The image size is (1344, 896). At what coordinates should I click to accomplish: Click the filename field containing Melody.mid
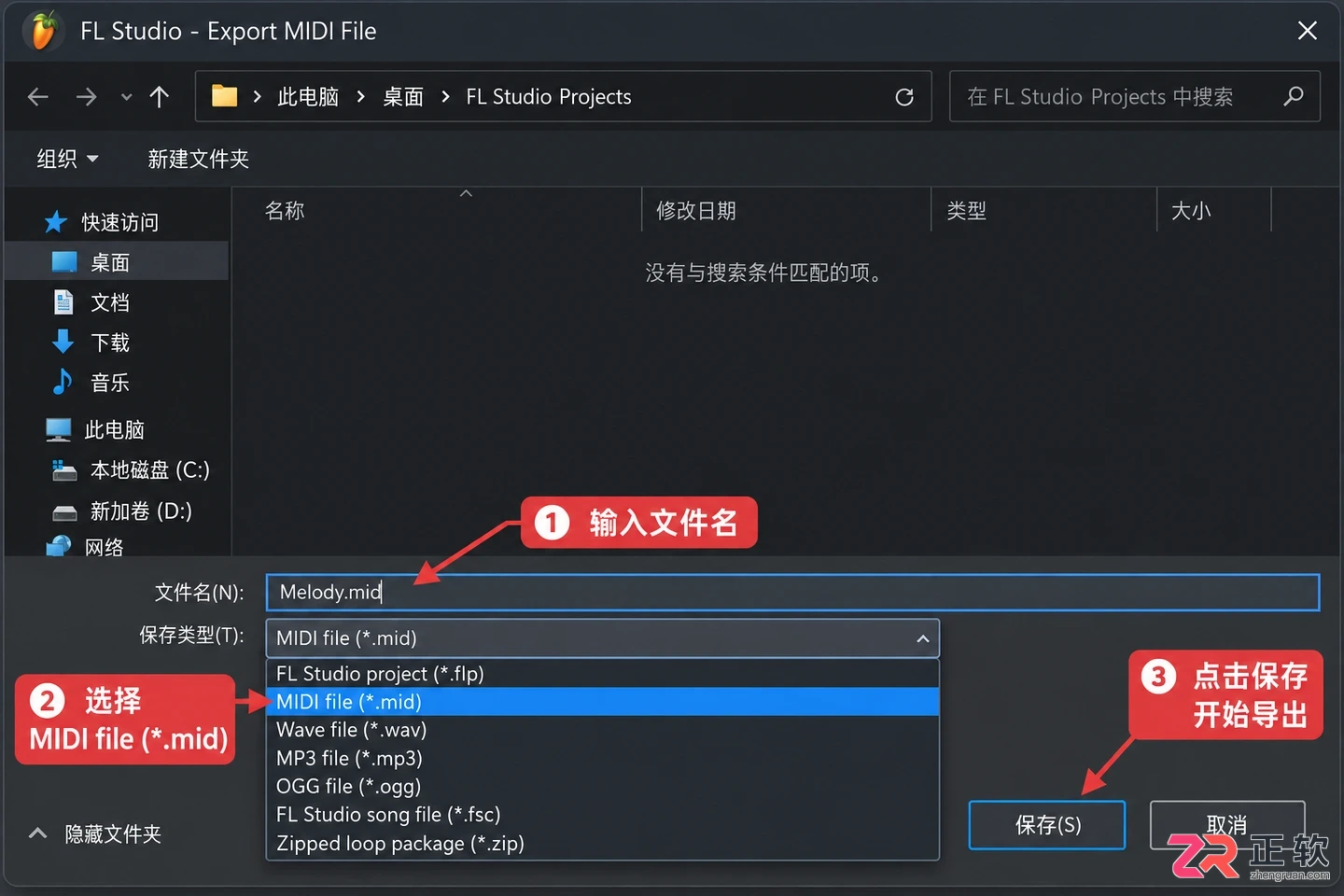pos(792,592)
